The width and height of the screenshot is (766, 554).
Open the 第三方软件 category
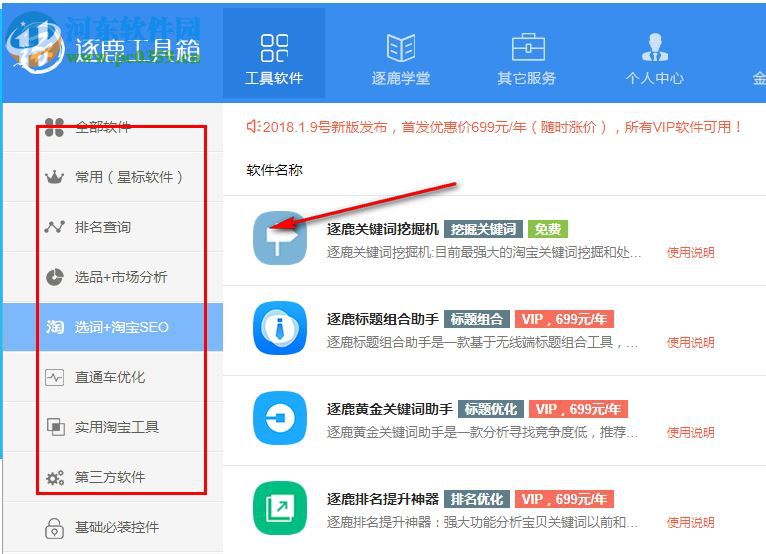[113, 477]
